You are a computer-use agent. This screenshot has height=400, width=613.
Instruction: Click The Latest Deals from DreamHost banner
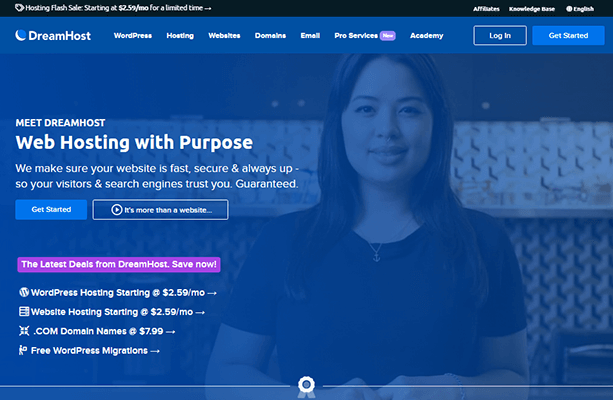(119, 264)
